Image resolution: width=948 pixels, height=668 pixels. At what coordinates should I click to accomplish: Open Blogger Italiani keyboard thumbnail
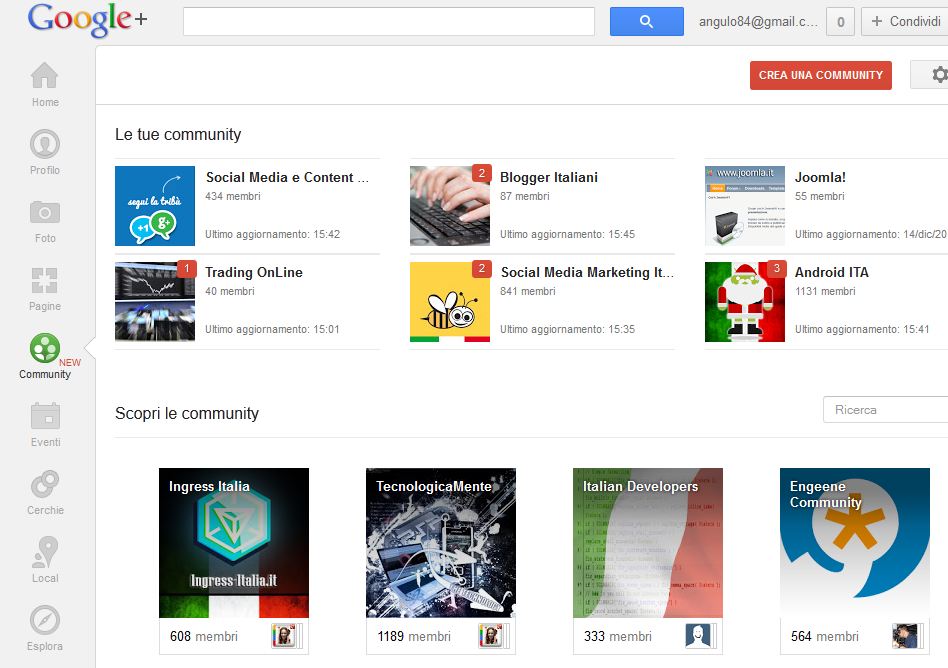(450, 206)
